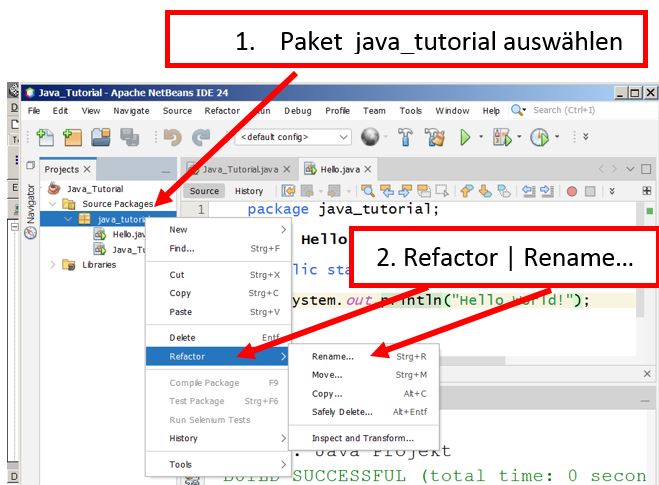This screenshot has width=659, height=485.
Task: Open the New submenu in context menu
Action: tap(219, 229)
